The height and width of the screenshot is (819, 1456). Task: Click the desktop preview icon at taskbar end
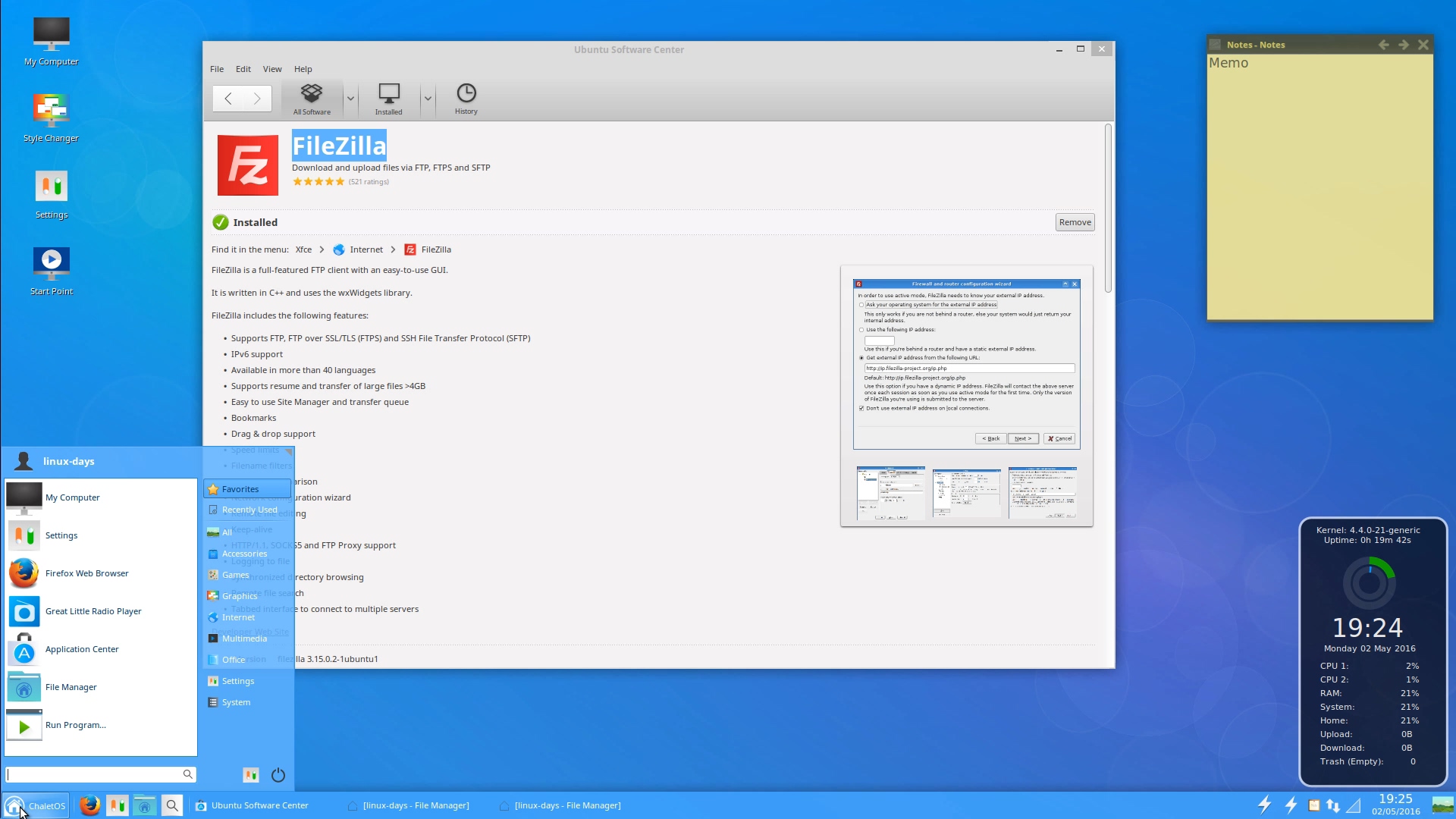[1442, 805]
